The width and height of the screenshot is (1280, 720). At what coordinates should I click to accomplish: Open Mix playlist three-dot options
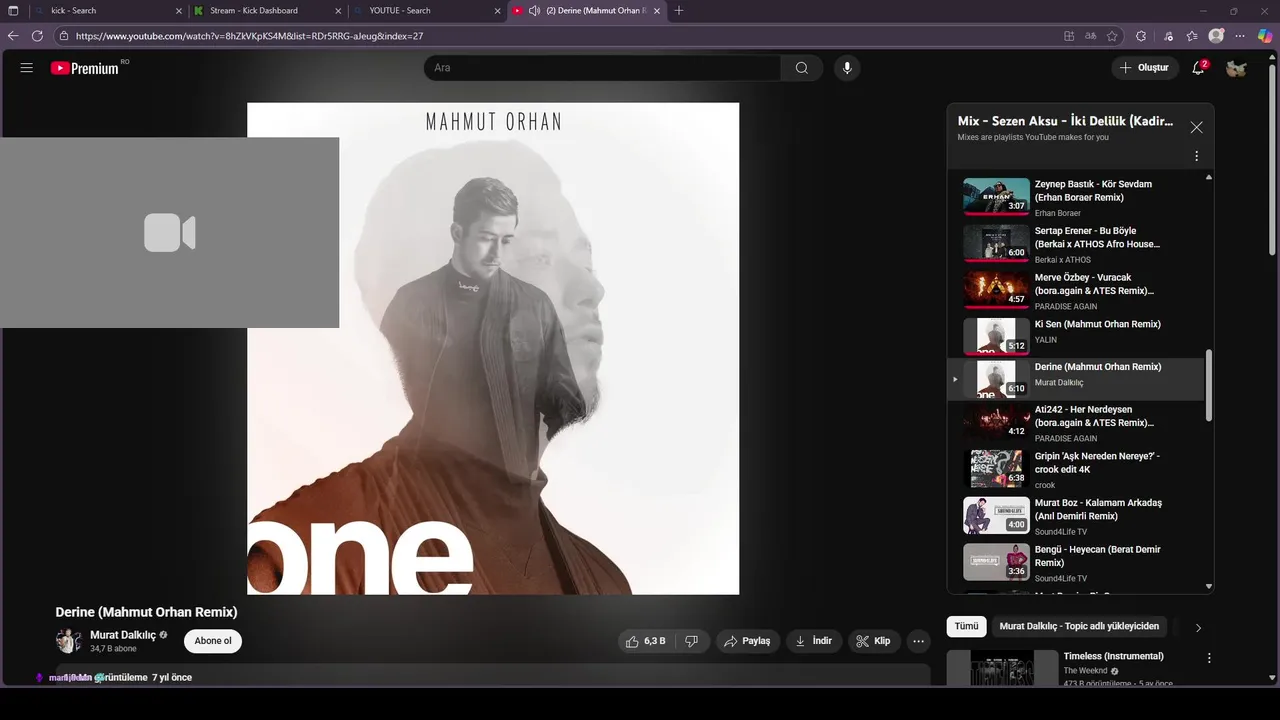1196,156
